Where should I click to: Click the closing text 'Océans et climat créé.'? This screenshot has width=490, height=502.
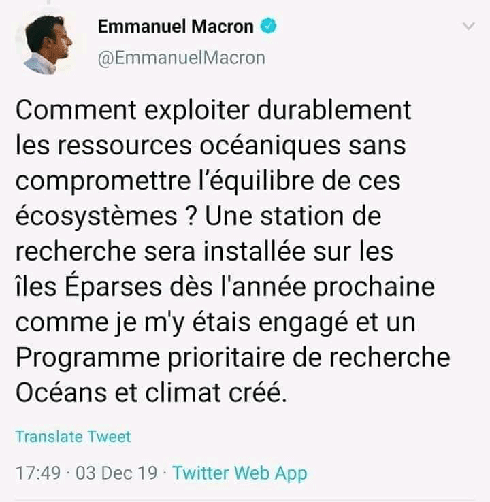click(151, 393)
